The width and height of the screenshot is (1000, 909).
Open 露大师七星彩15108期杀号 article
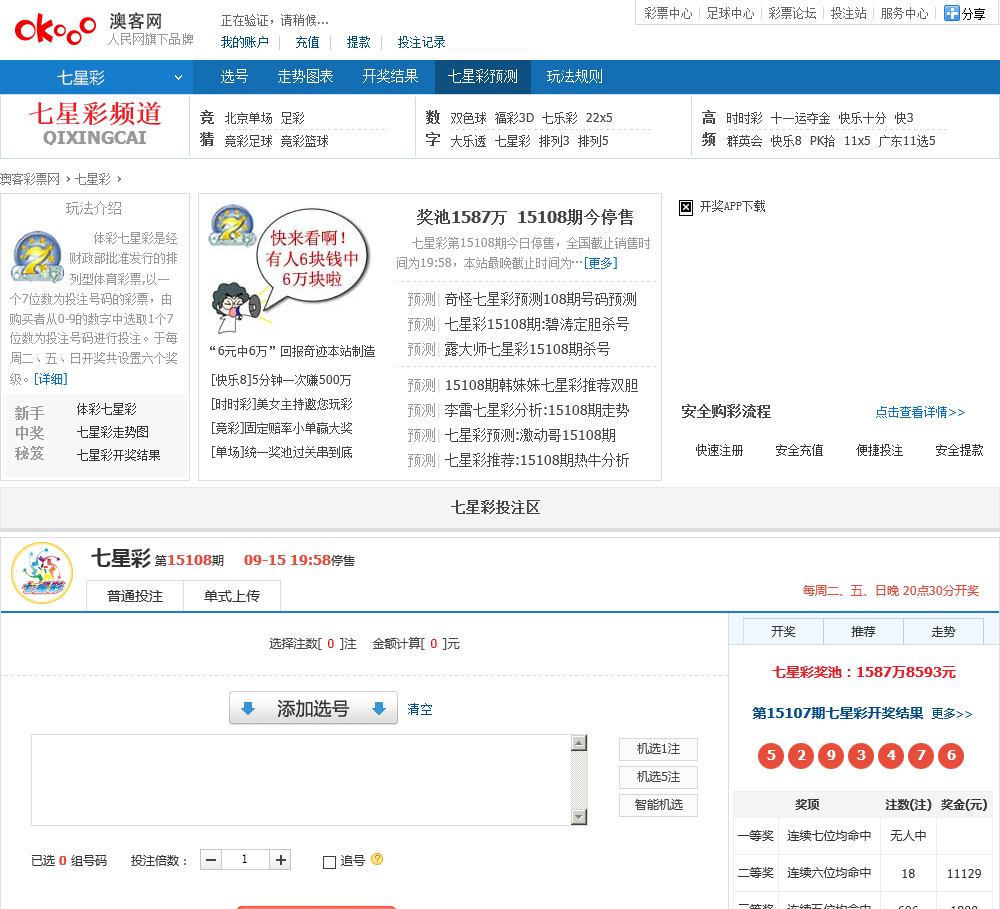coord(527,349)
